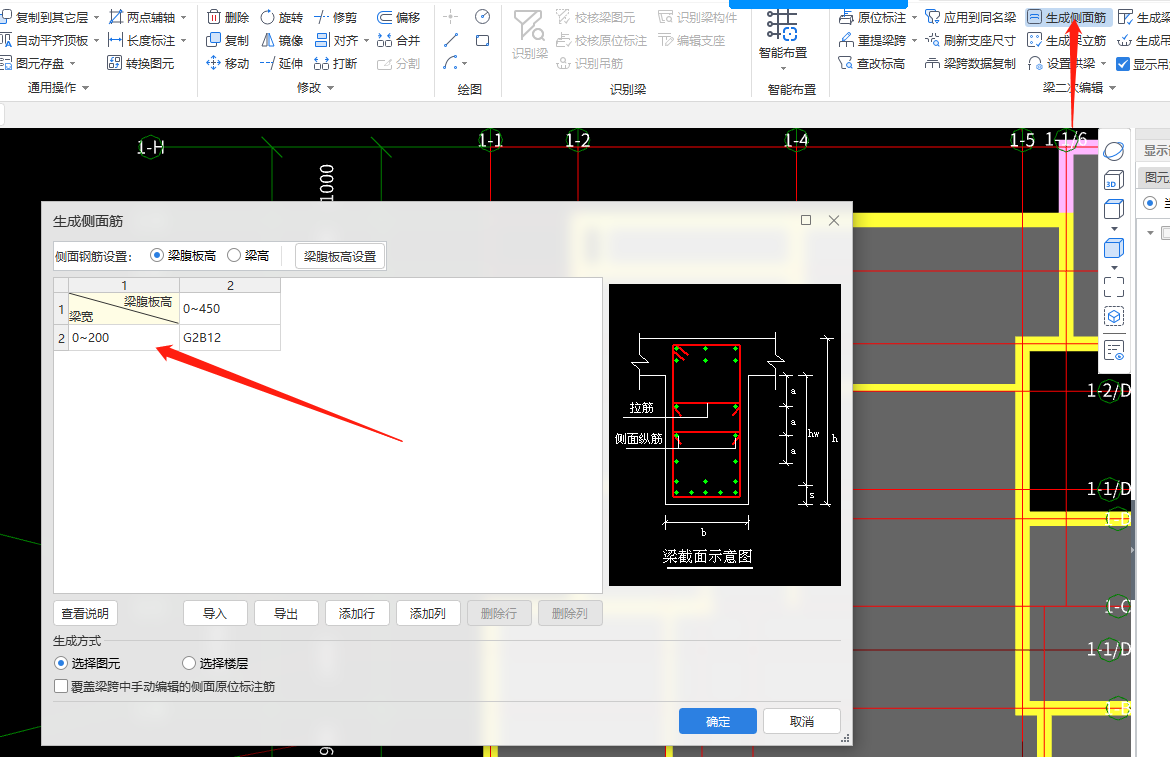This screenshot has width=1170, height=757.
Task: Toggle 显示吊筋 checkbox in ribbon
Action: pyautogui.click(x=1122, y=64)
